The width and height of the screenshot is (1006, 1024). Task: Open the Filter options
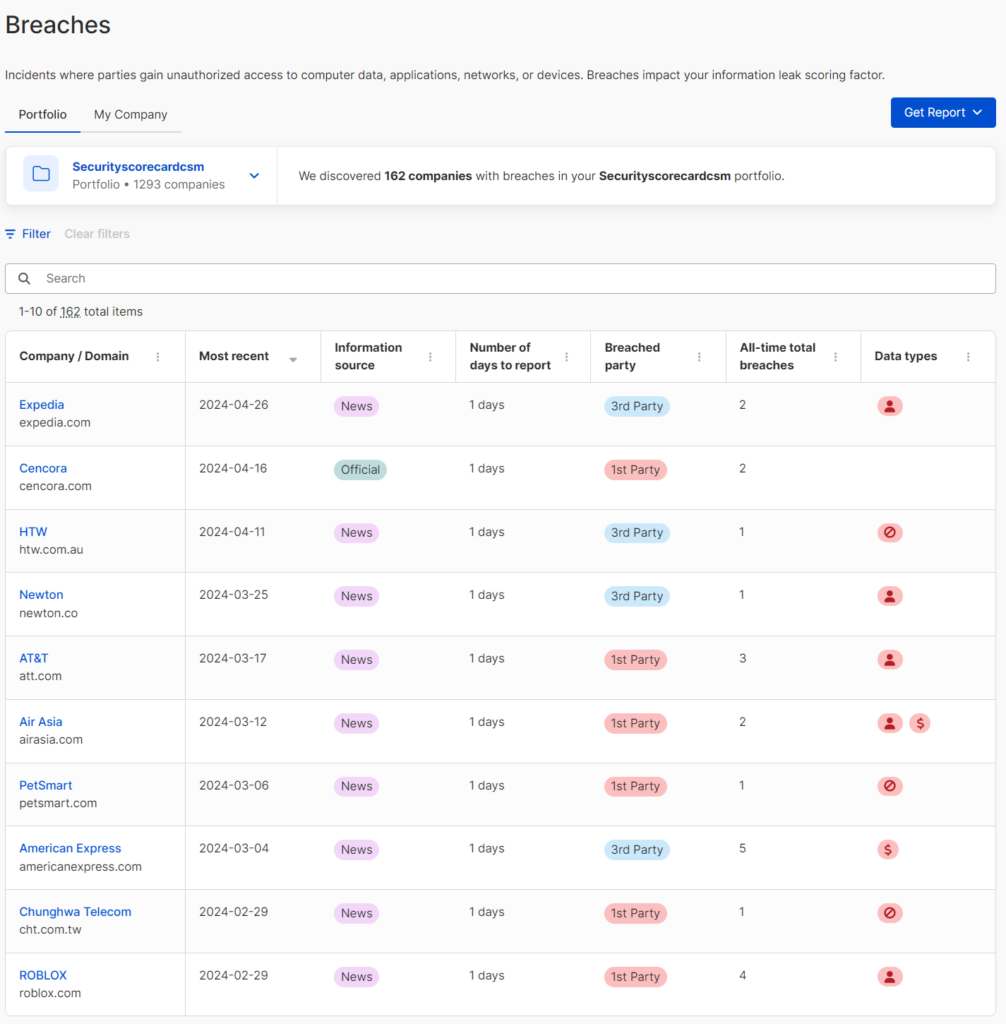28,234
